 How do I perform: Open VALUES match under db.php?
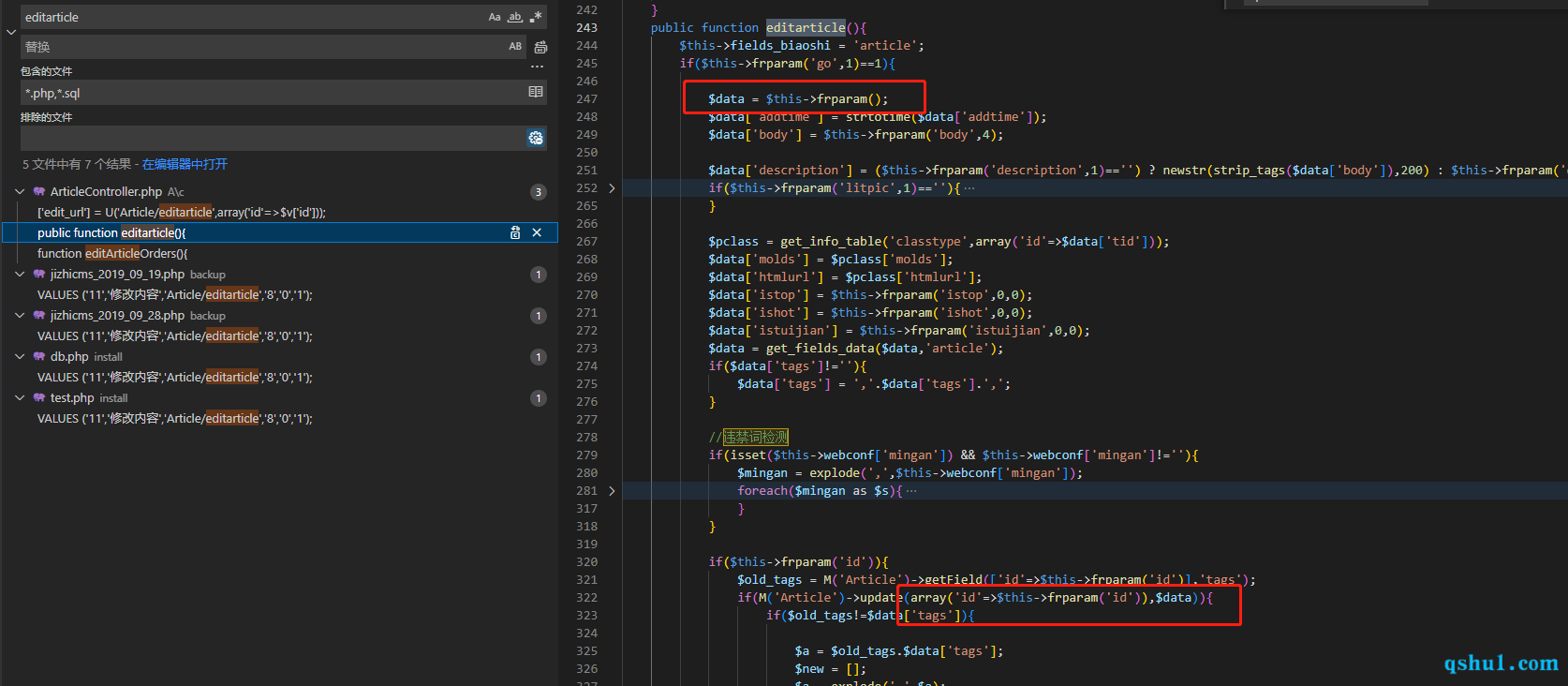(175, 377)
